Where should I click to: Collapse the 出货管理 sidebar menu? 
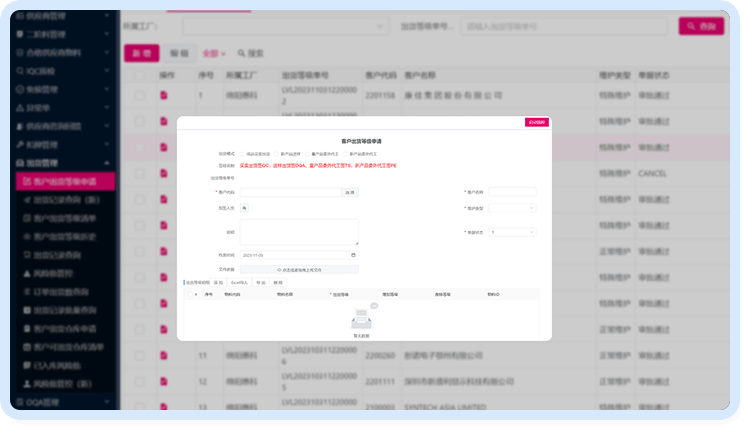tap(106, 163)
